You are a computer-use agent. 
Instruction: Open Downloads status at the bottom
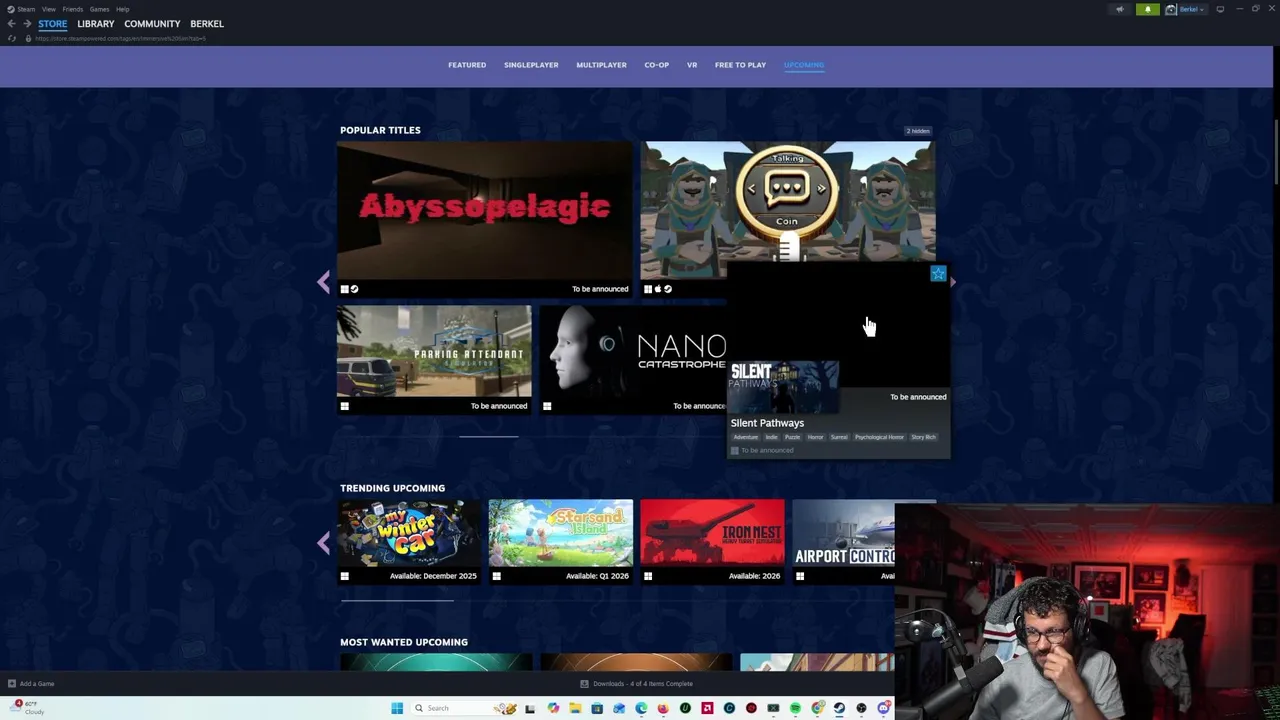637,684
